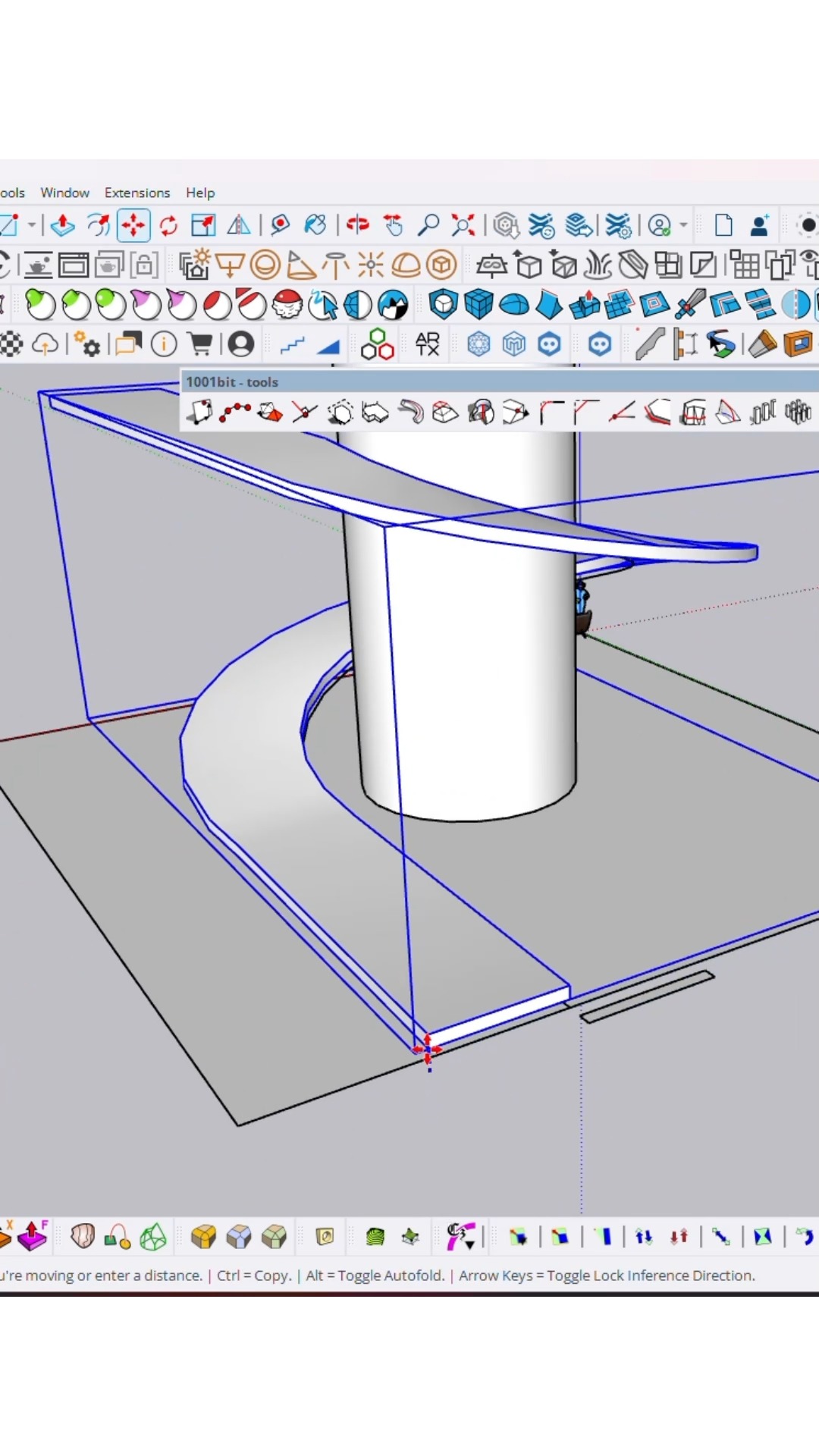Click the pink curve font tool dropdown

pyautogui.click(x=461, y=1237)
